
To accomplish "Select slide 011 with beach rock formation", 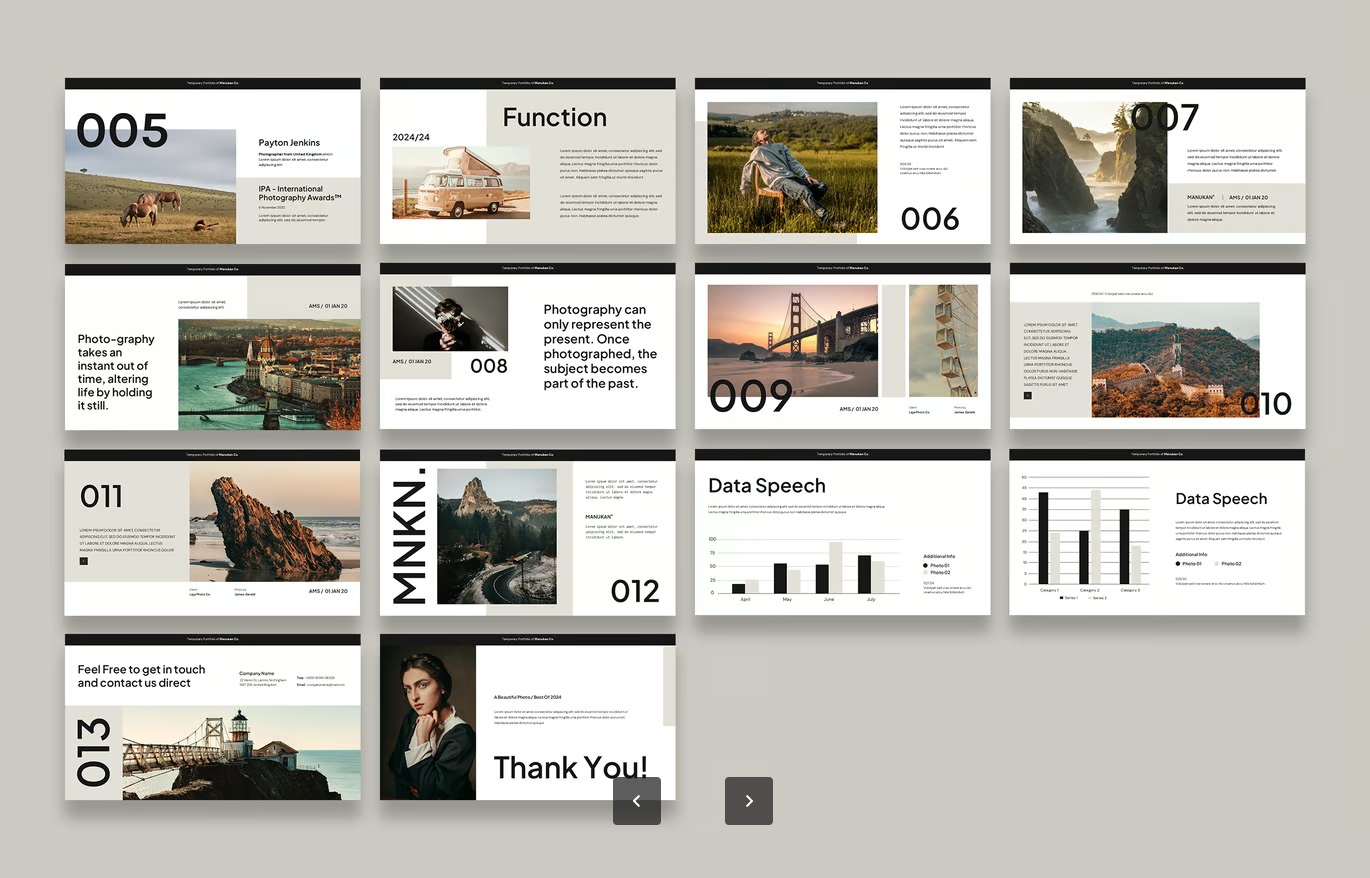I will [212, 533].
